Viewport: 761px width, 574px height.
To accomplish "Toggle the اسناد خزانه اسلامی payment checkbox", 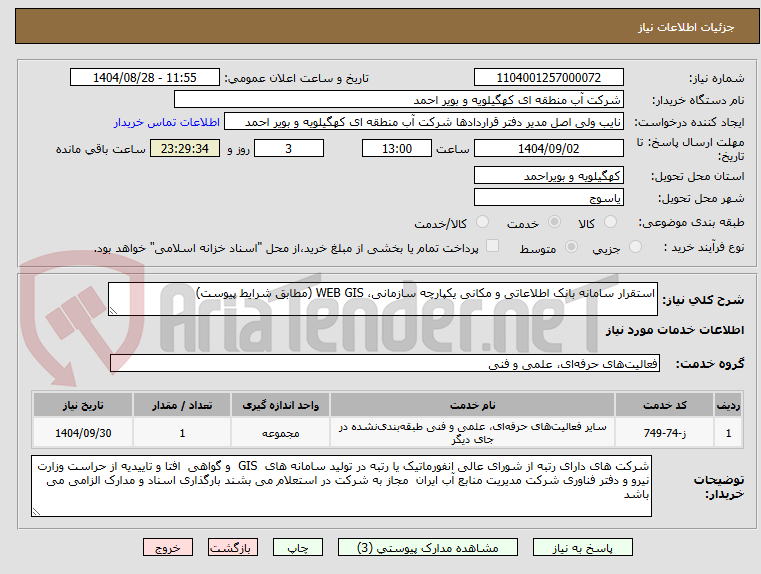I will (x=492, y=246).
